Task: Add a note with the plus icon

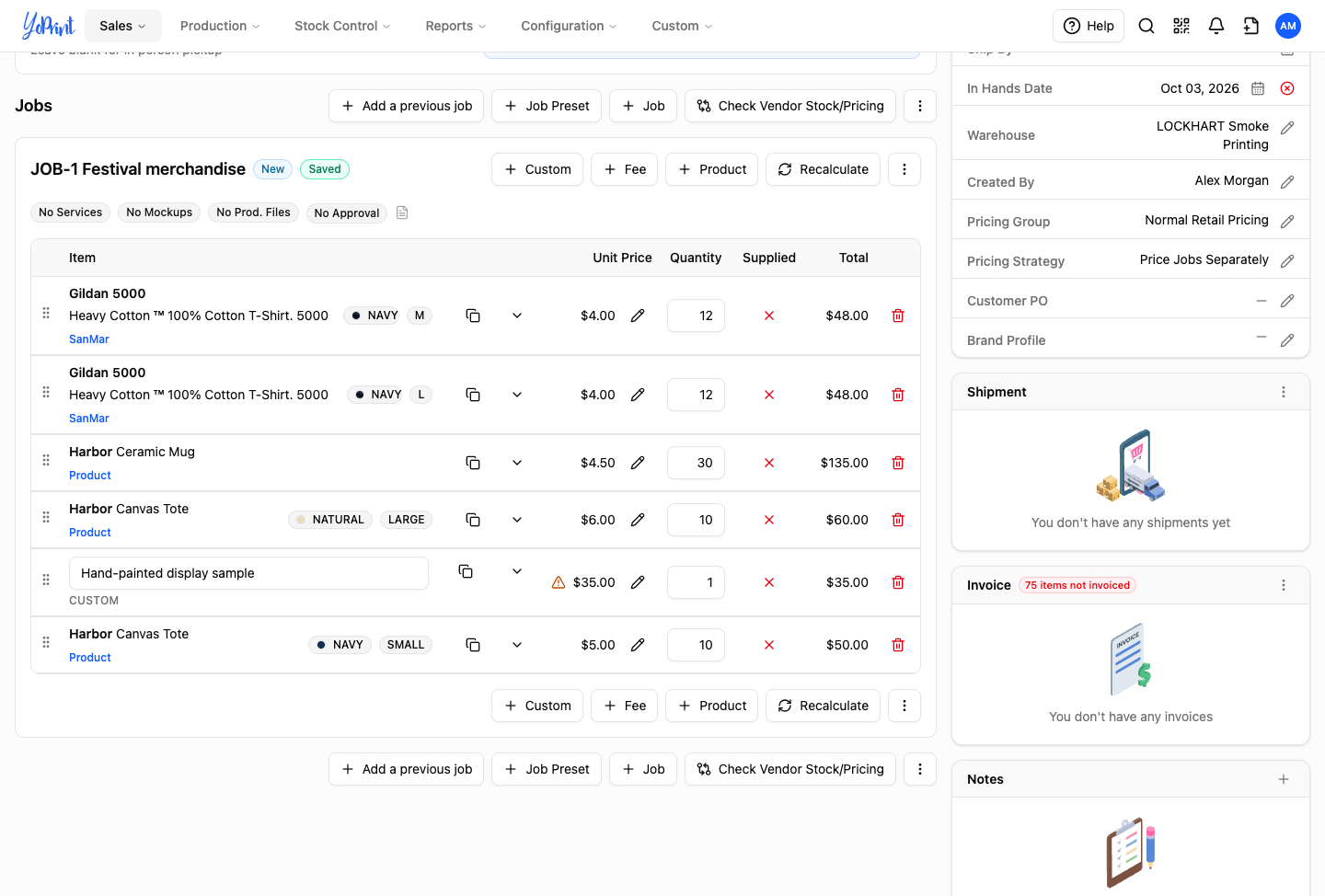Action: (x=1284, y=779)
